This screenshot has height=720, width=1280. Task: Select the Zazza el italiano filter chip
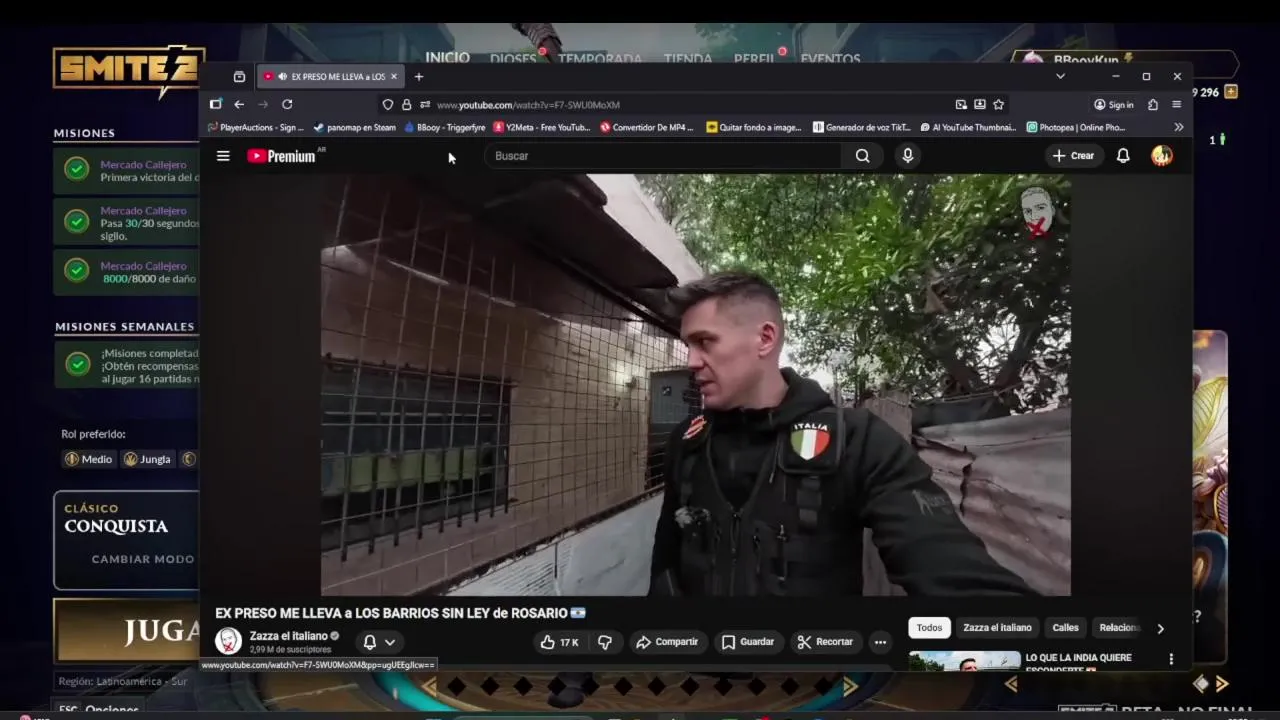click(x=997, y=628)
